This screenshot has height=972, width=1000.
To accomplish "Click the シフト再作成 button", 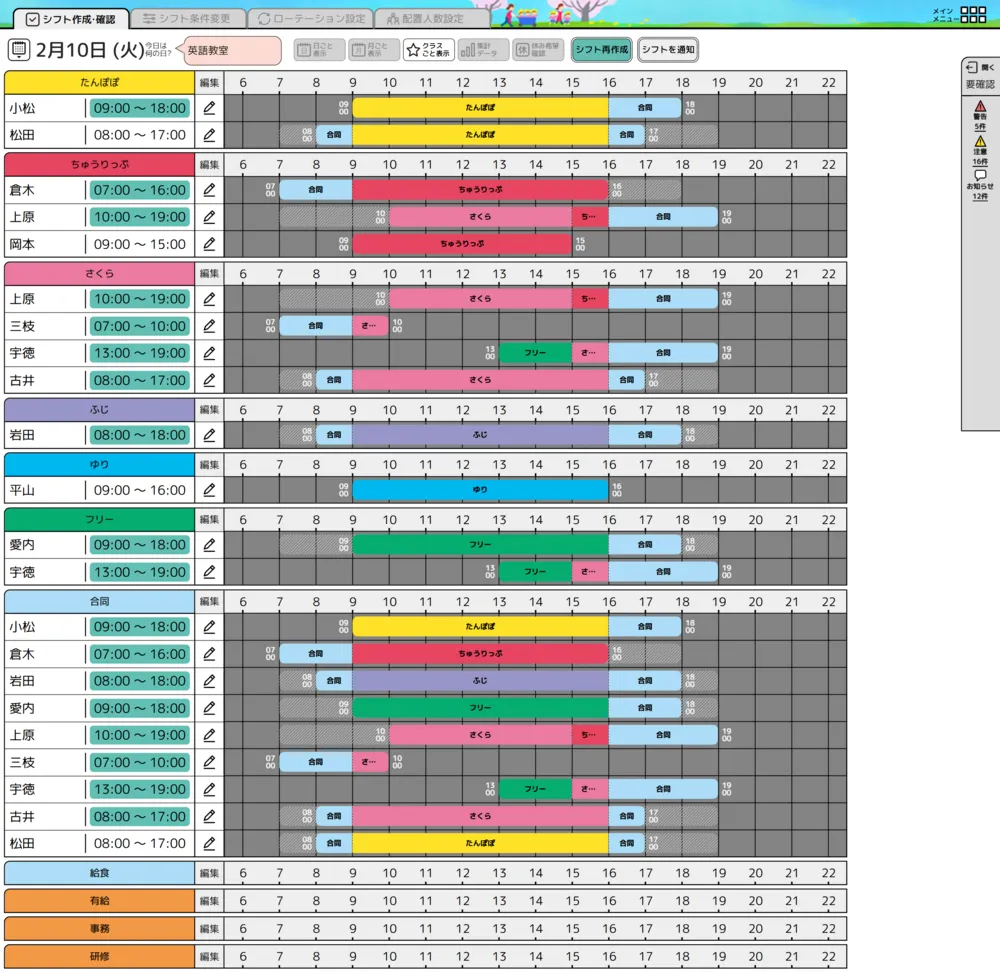I will coord(601,50).
